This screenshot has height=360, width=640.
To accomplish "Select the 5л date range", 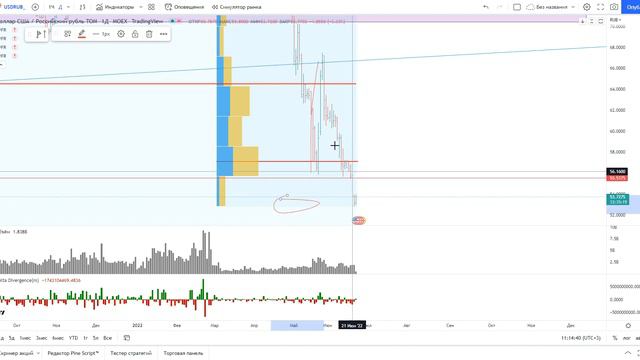I will tap(96, 338).
